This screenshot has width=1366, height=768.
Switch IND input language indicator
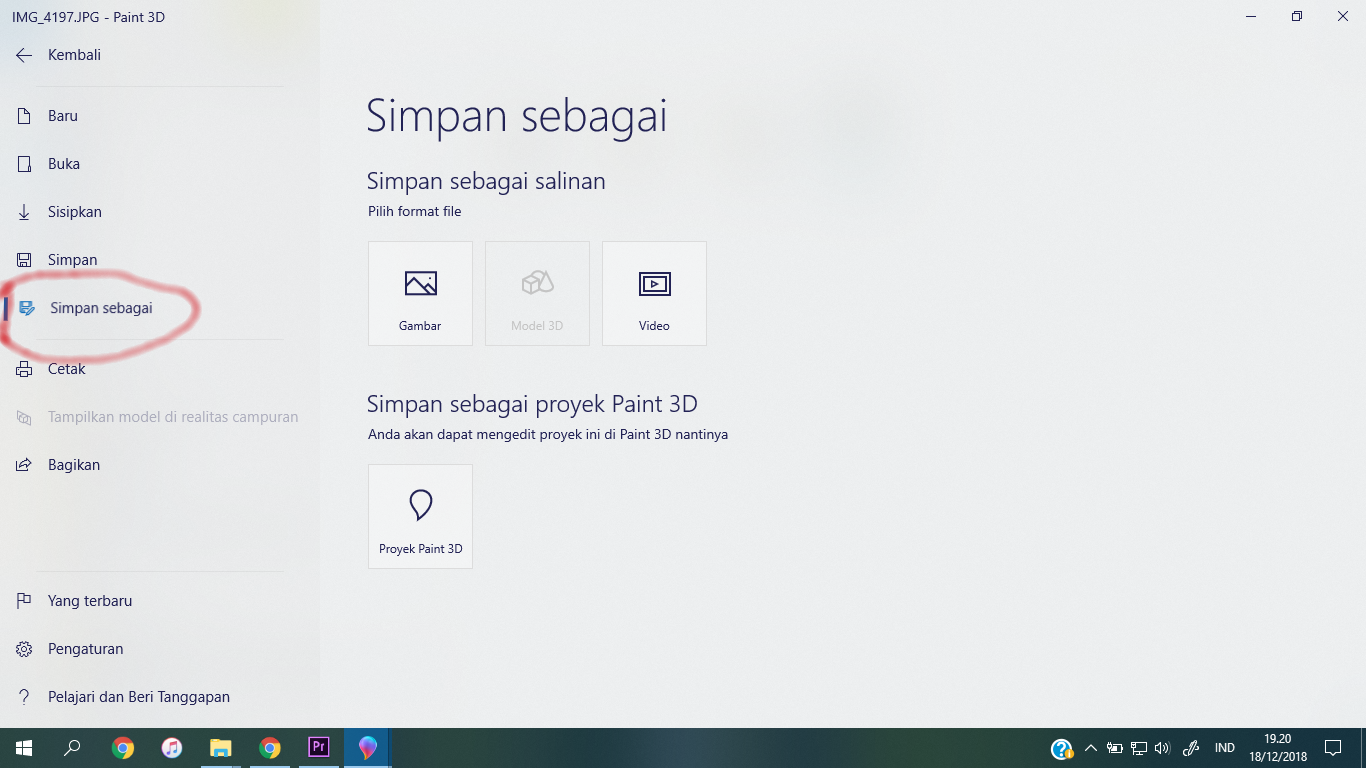(1224, 748)
